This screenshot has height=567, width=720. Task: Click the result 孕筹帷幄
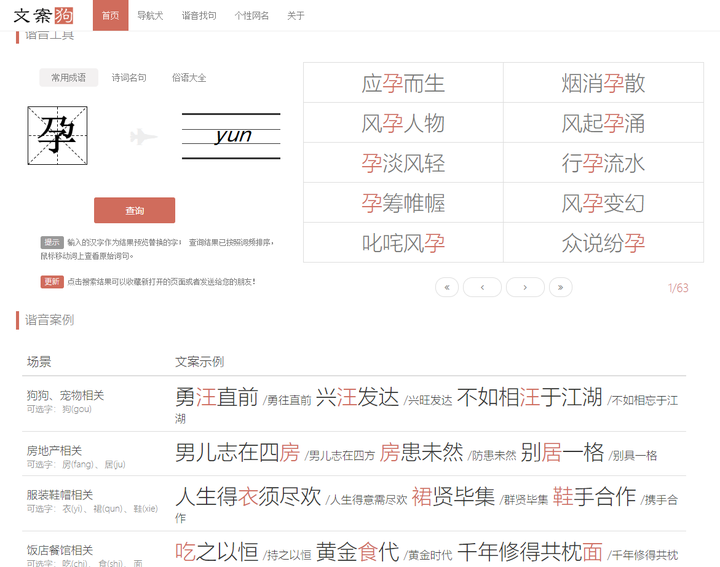click(x=403, y=203)
